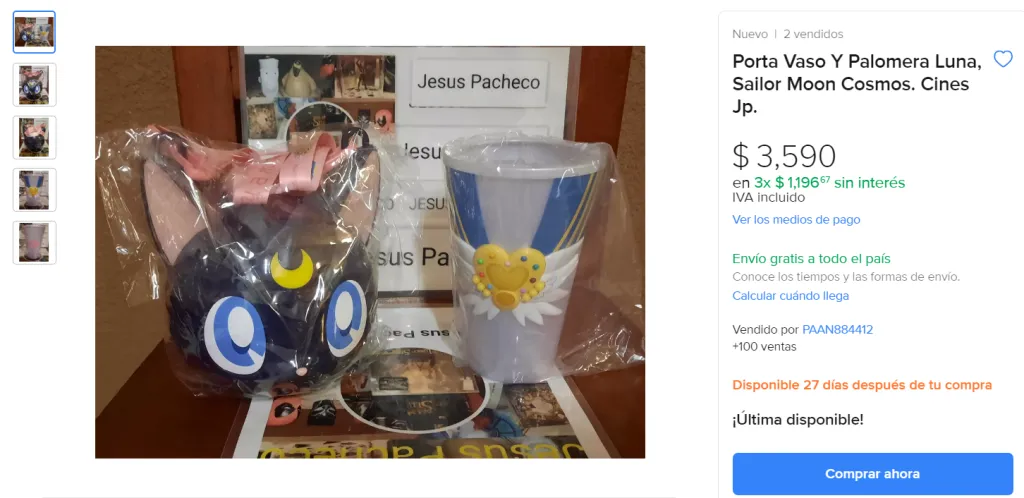Click the Comprar ahora button

pyautogui.click(x=872, y=474)
